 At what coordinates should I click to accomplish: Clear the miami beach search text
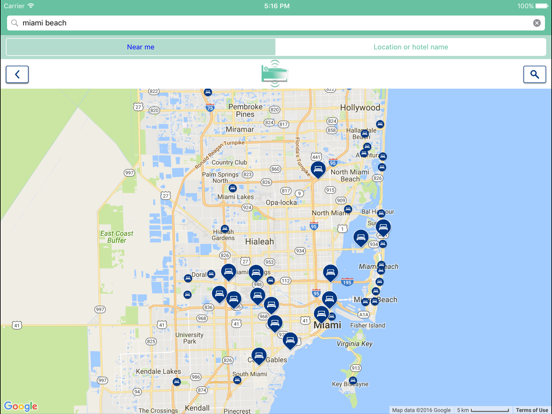[x=537, y=23]
